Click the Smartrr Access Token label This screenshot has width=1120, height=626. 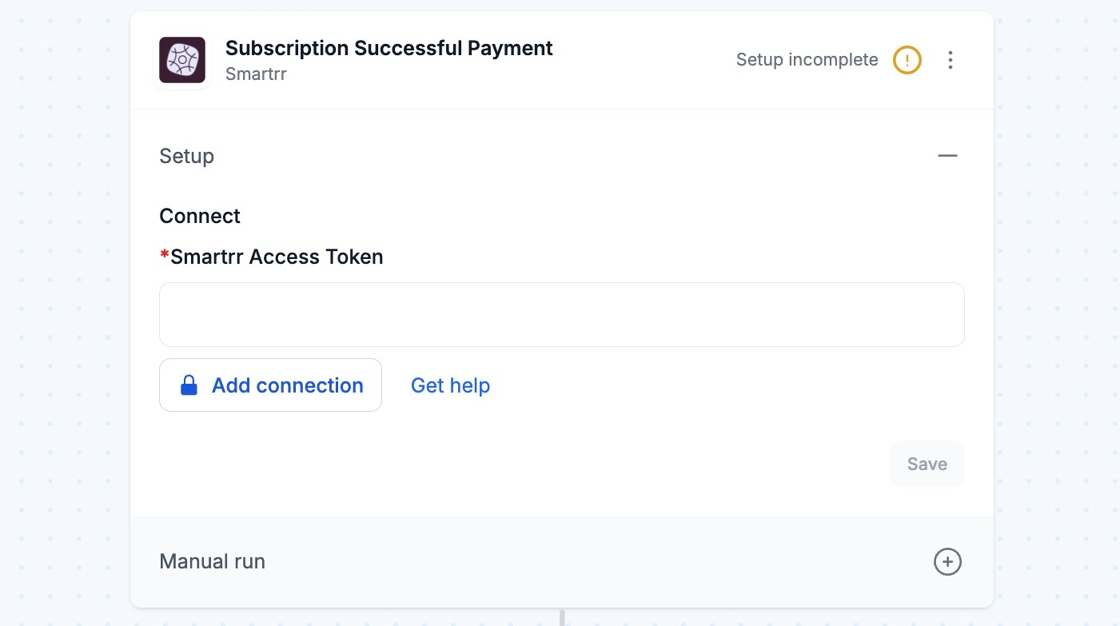[276, 257]
